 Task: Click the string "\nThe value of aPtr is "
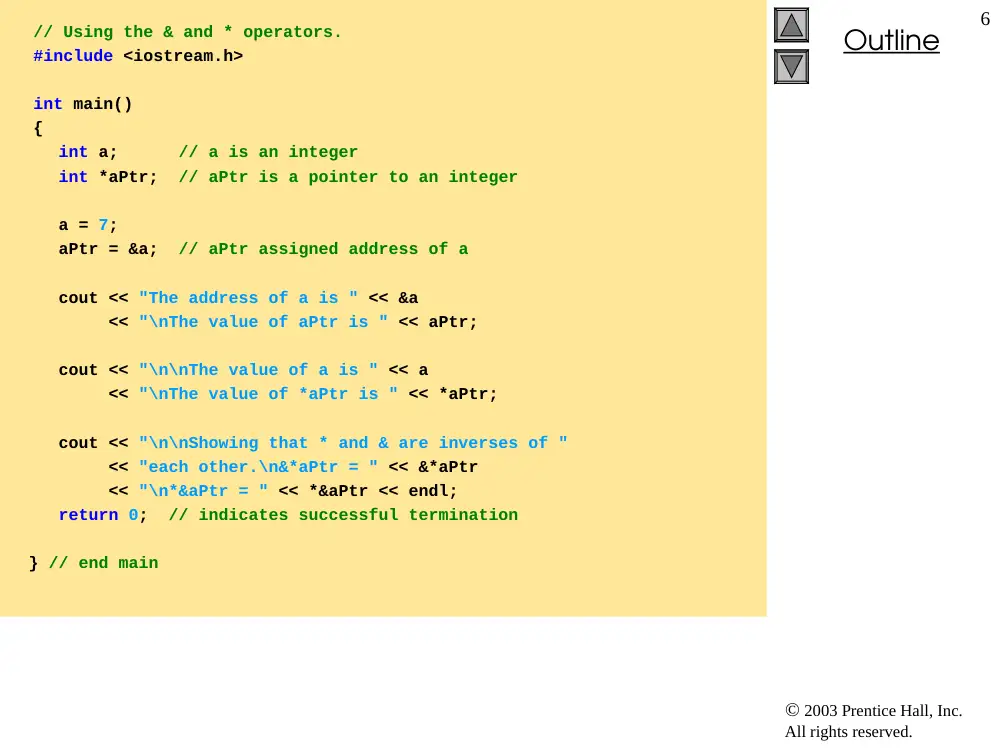coord(263,322)
